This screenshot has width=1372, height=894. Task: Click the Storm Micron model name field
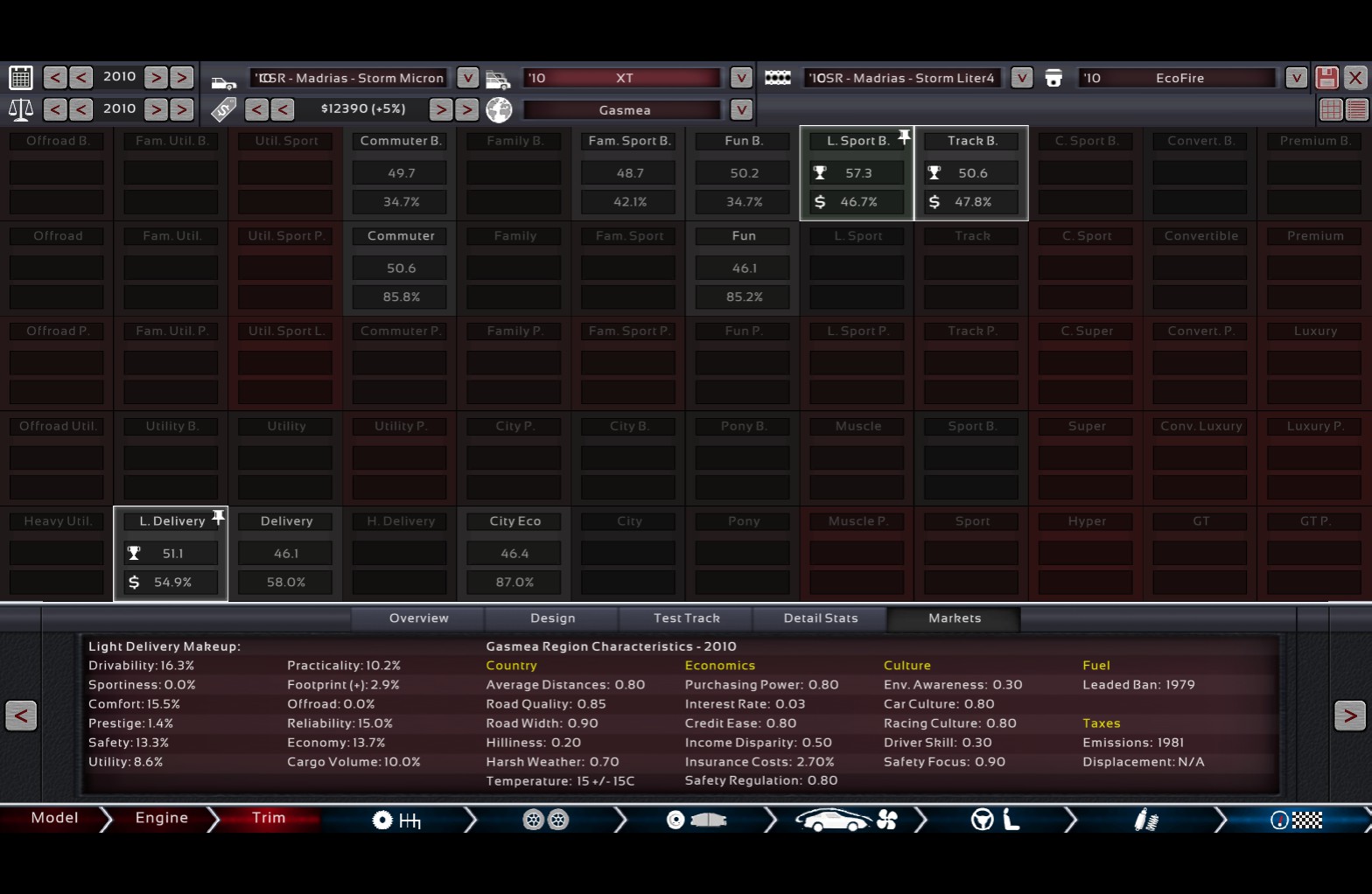(349, 78)
